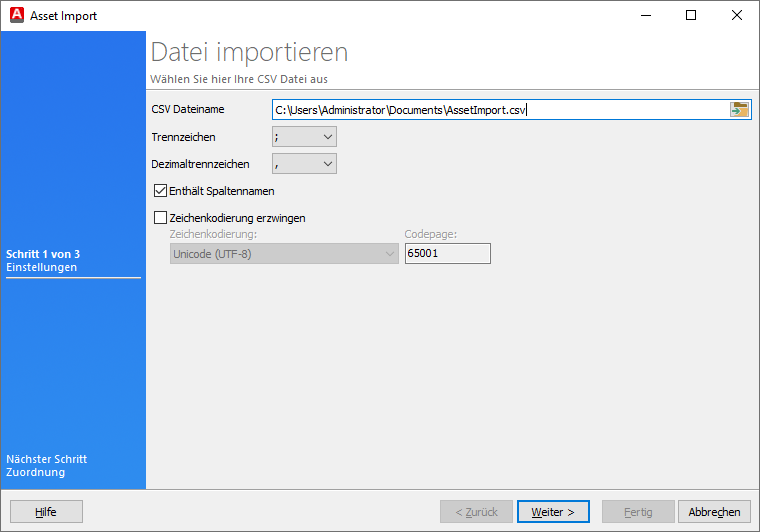Open file browser icon for CSV file
760x532 pixels.
[740, 110]
